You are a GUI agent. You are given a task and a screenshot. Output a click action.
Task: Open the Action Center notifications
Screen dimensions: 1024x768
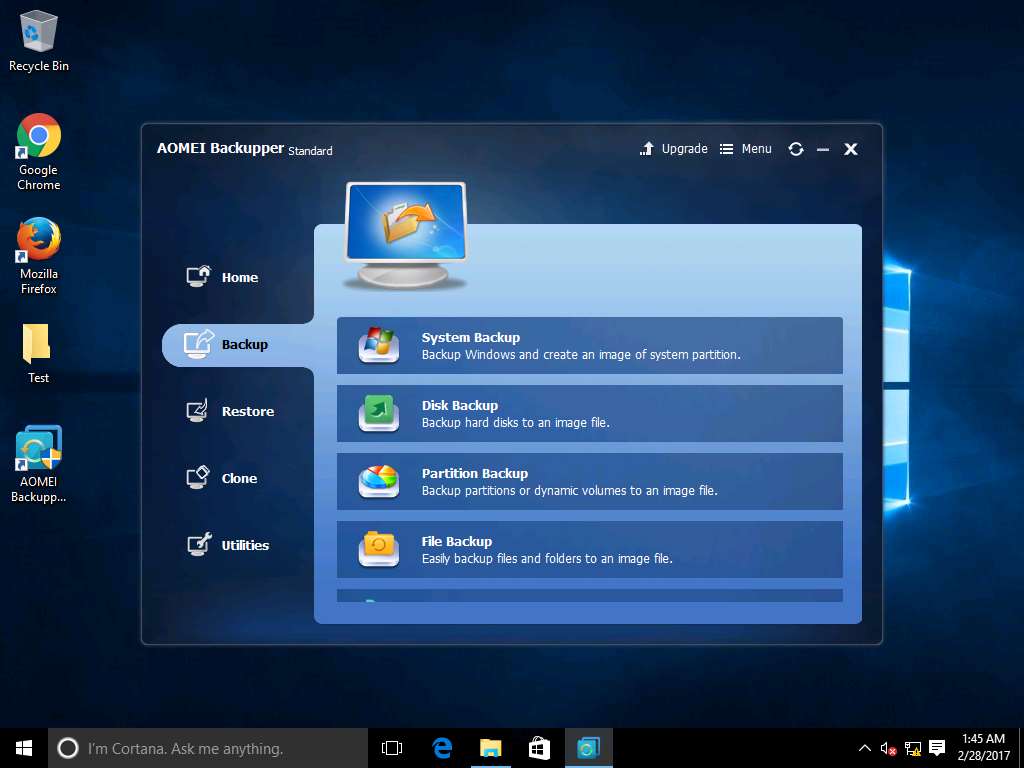[x=937, y=748]
